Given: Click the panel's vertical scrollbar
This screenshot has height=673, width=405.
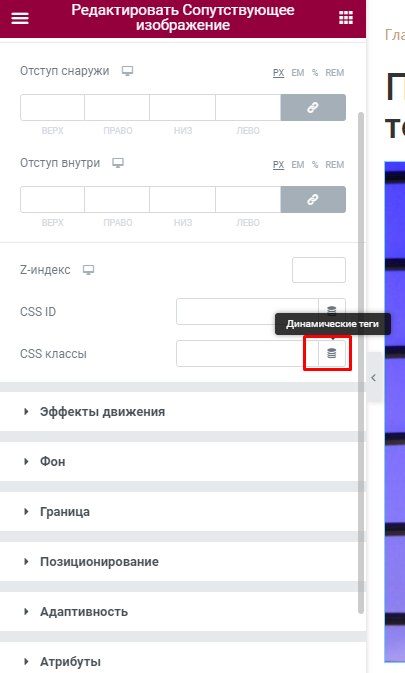Looking at the screenshot, I should 361,363.
